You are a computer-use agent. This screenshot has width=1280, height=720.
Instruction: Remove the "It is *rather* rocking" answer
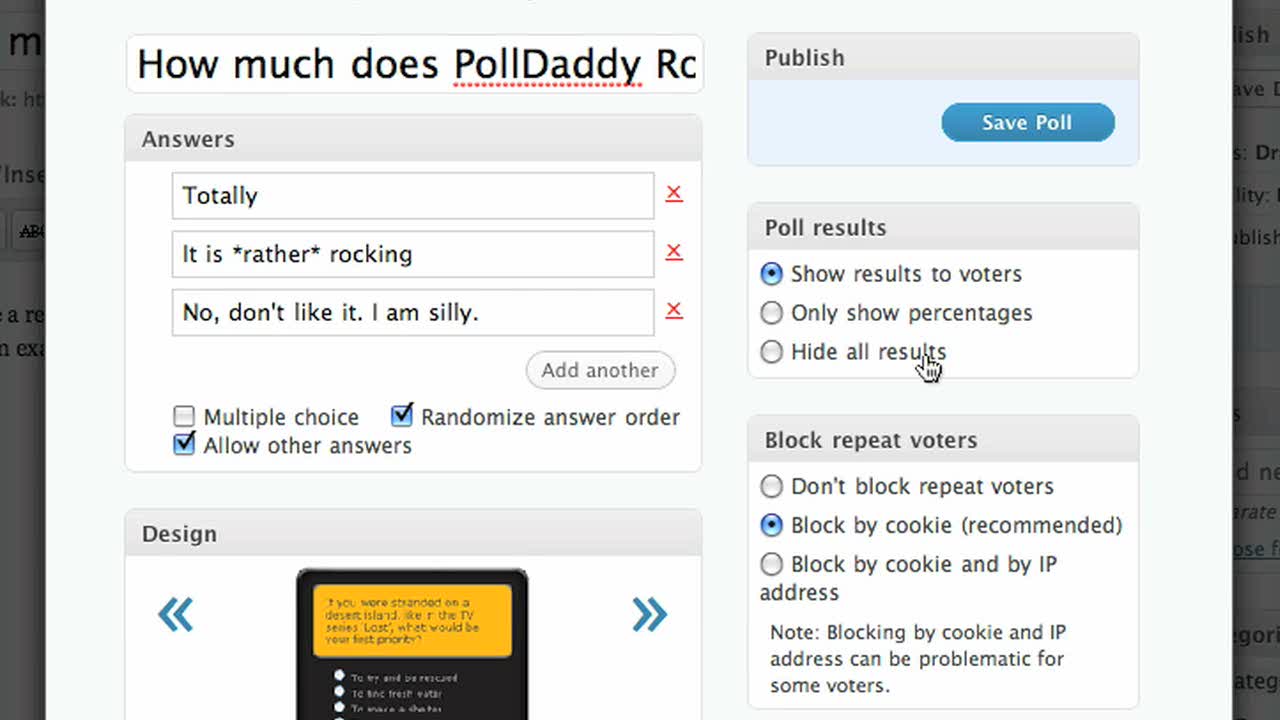(674, 252)
